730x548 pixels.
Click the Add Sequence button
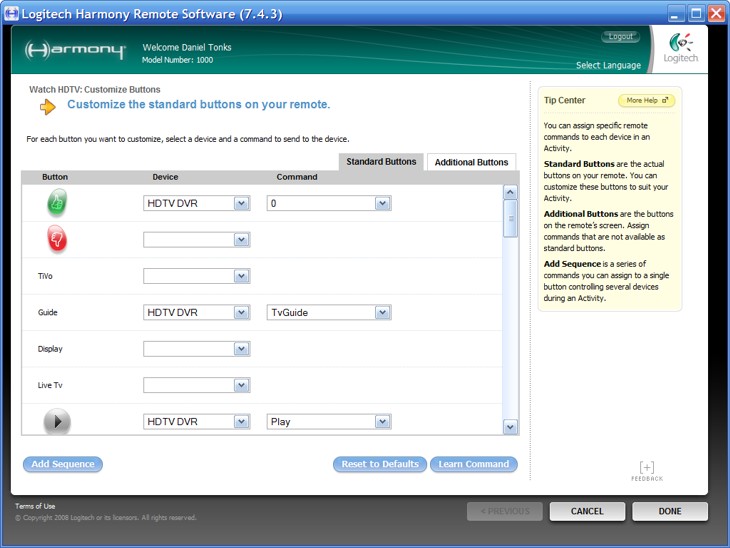pos(63,464)
